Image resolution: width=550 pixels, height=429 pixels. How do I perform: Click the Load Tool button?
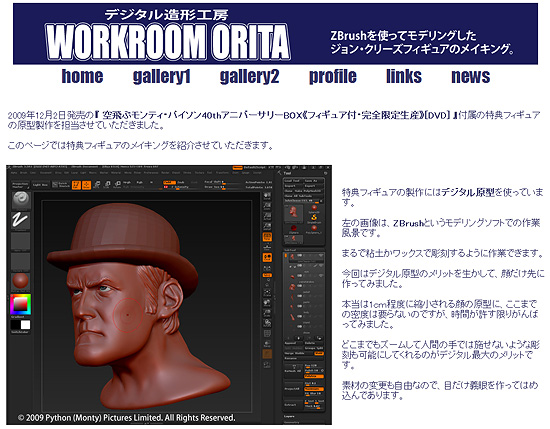[x=293, y=181]
